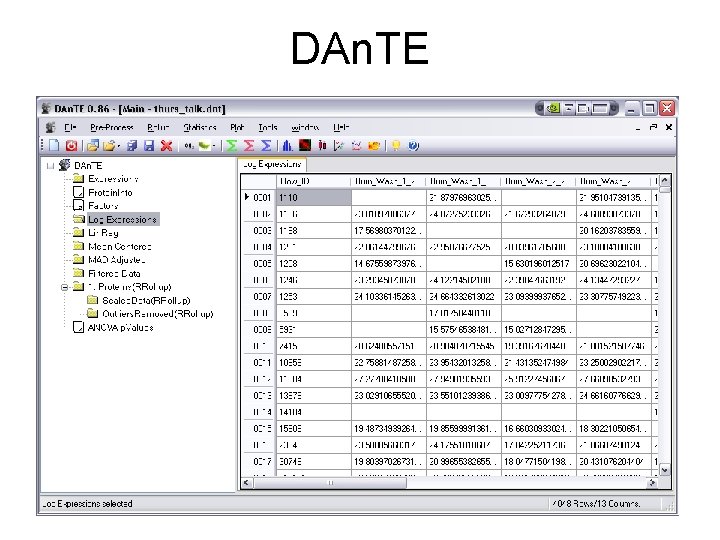The width and height of the screenshot is (720, 540).
Task: Click the table's vertical scrollbar up arrow
Action: pyautogui.click(x=664, y=181)
